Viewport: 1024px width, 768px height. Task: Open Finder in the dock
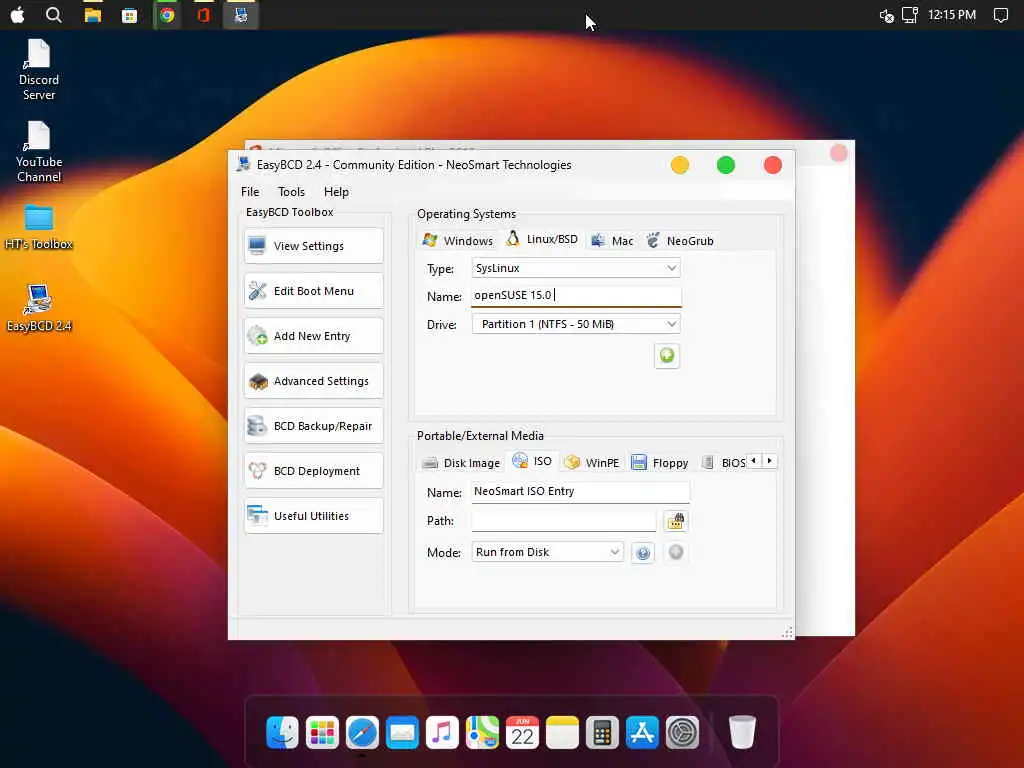point(282,732)
